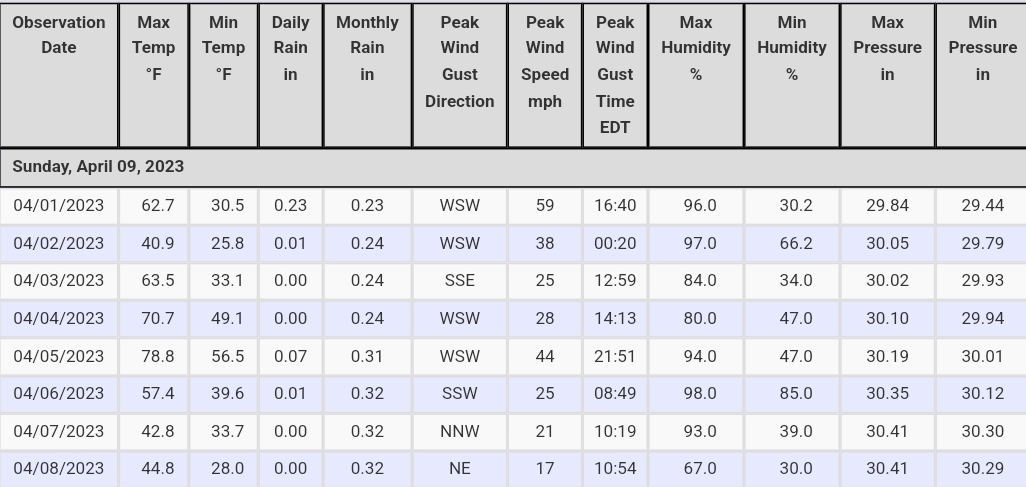Click the Peak Wind Speed mph header

click(x=544, y=75)
